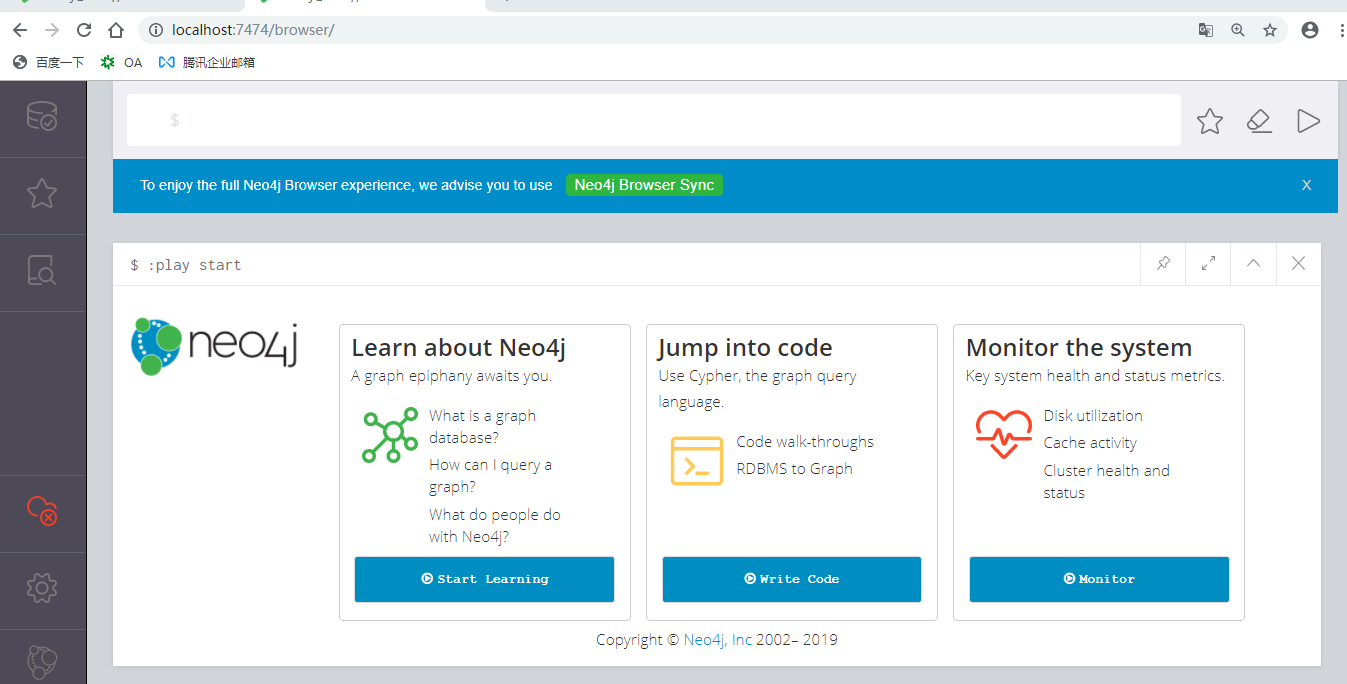Dismiss the Browser Sync banner
The height and width of the screenshot is (684, 1347).
(x=1306, y=186)
